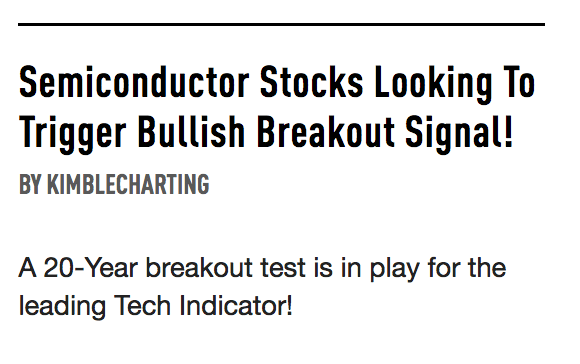The image size is (580, 364).
Task: Click the black divider line above headline
Action: point(281,24)
